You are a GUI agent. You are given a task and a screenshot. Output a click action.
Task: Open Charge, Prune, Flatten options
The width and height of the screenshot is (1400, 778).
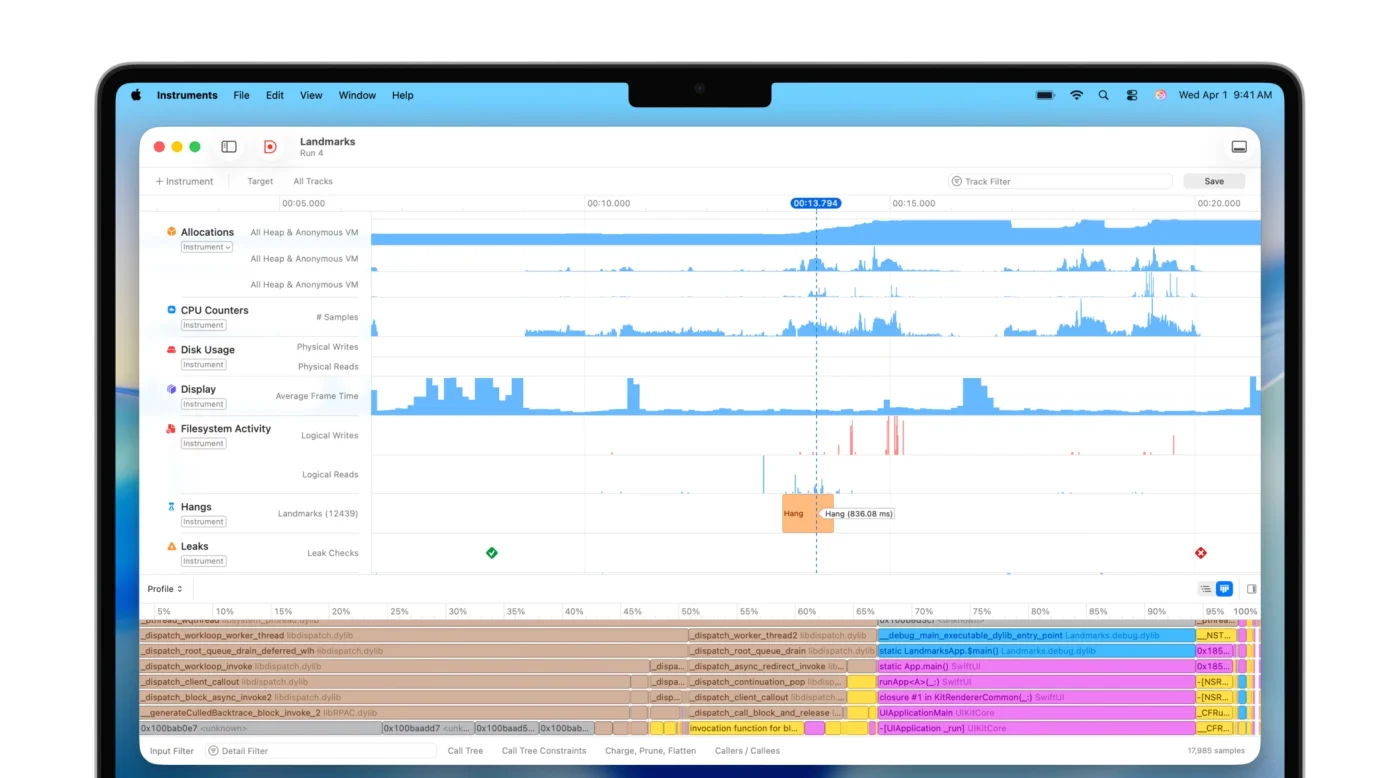[x=650, y=751]
